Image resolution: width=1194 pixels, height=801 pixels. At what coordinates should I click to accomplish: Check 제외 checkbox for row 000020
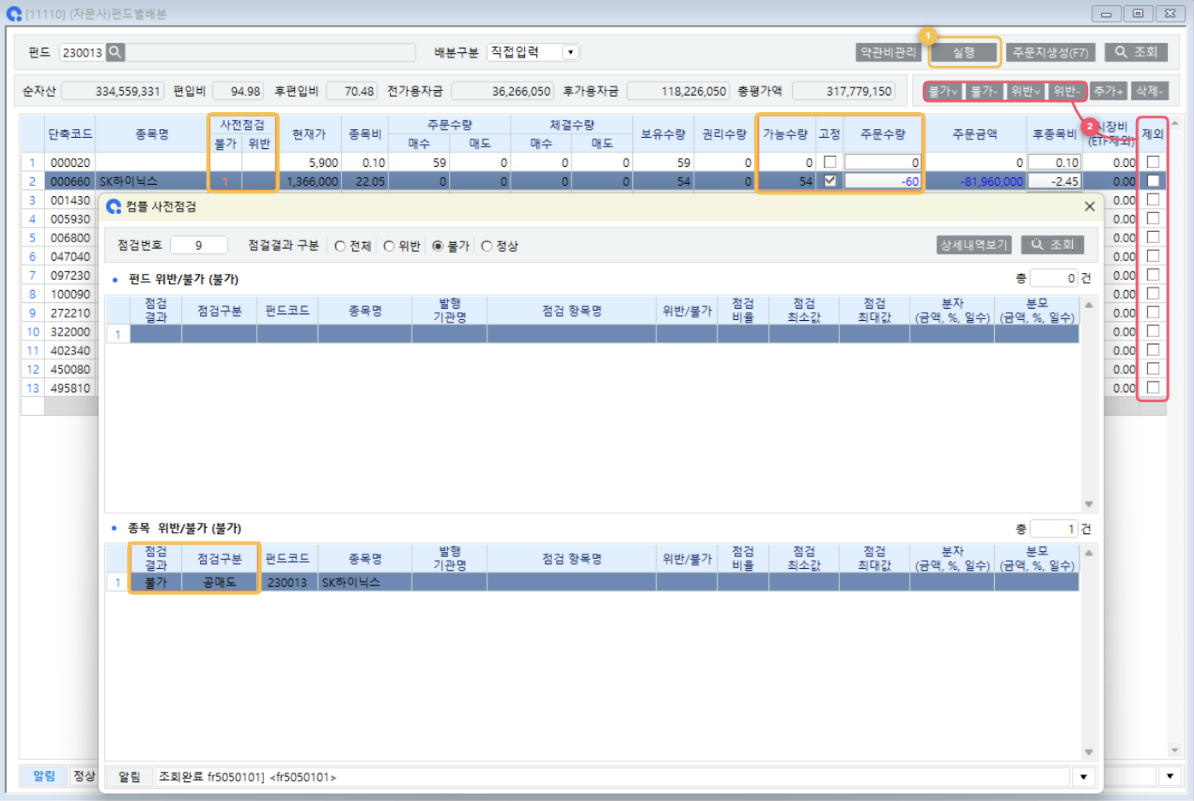pyautogui.click(x=1153, y=162)
